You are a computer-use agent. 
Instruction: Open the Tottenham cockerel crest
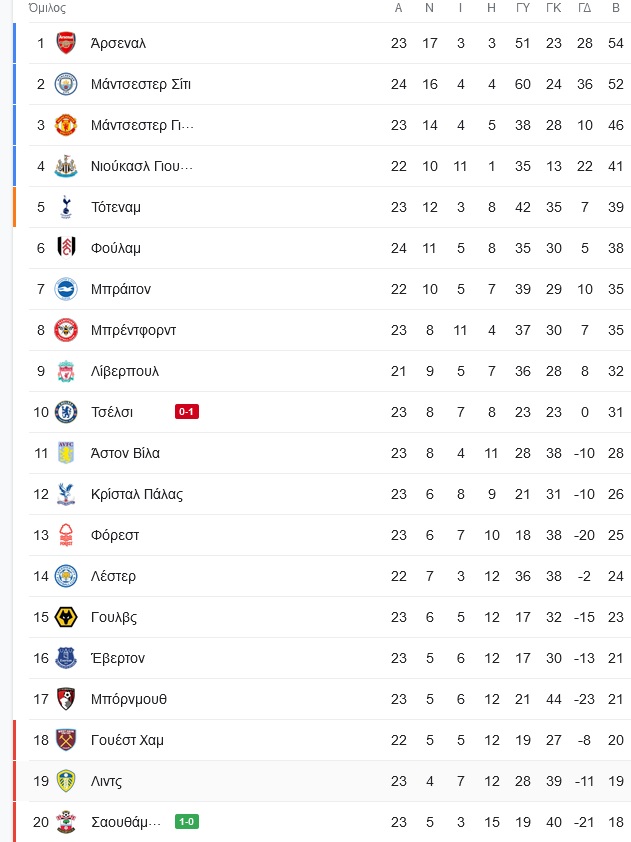66,207
